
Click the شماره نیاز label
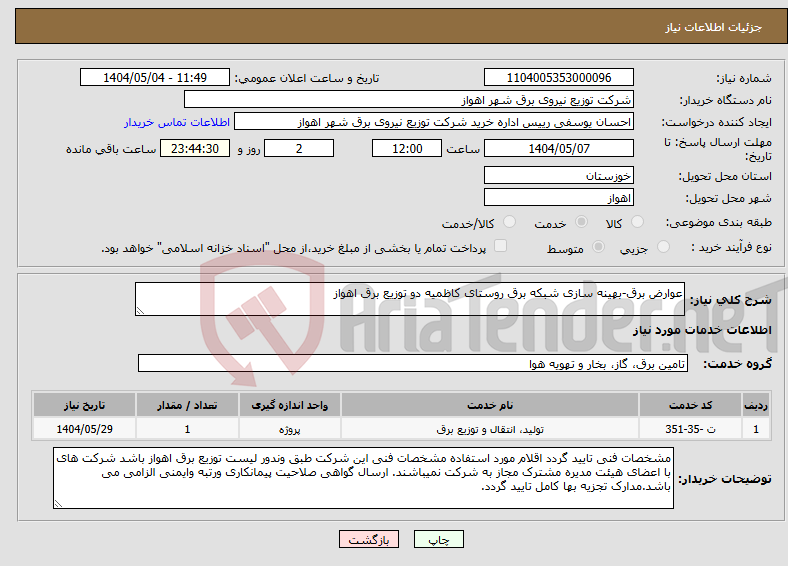(x=743, y=78)
